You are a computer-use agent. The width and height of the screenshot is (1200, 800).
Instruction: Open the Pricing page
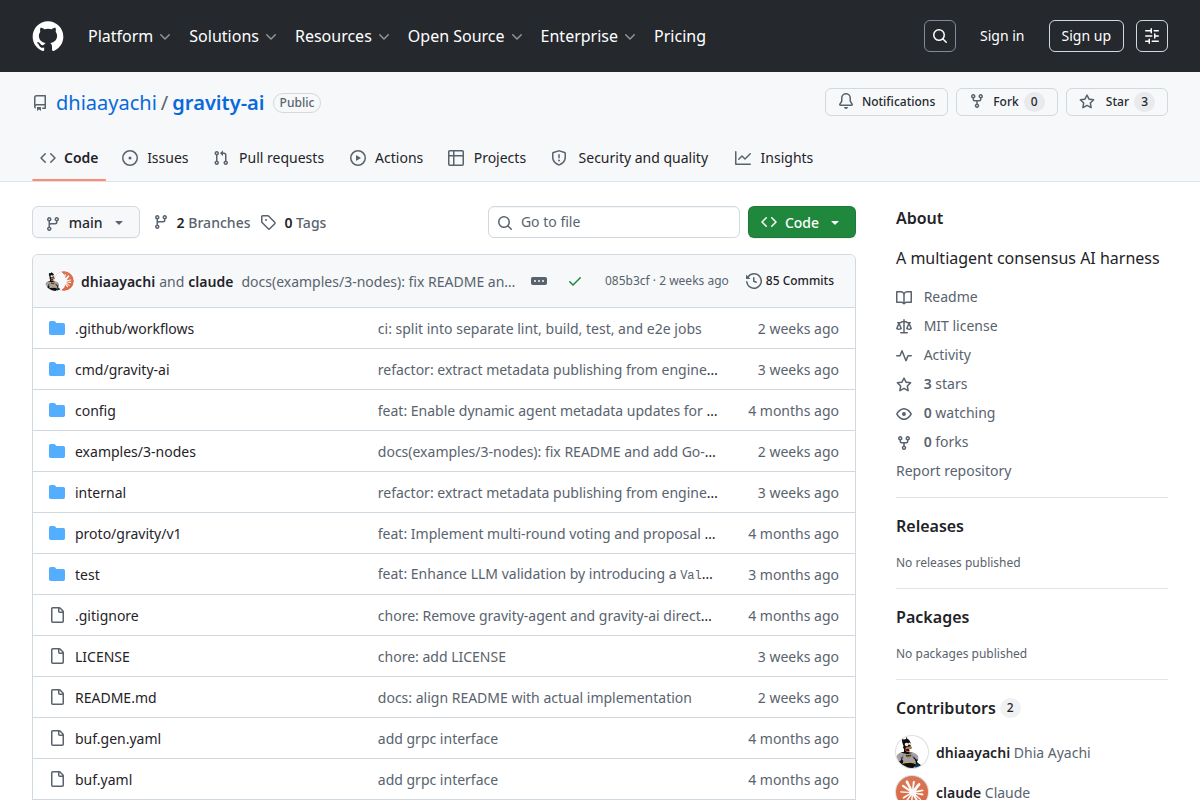(x=680, y=36)
